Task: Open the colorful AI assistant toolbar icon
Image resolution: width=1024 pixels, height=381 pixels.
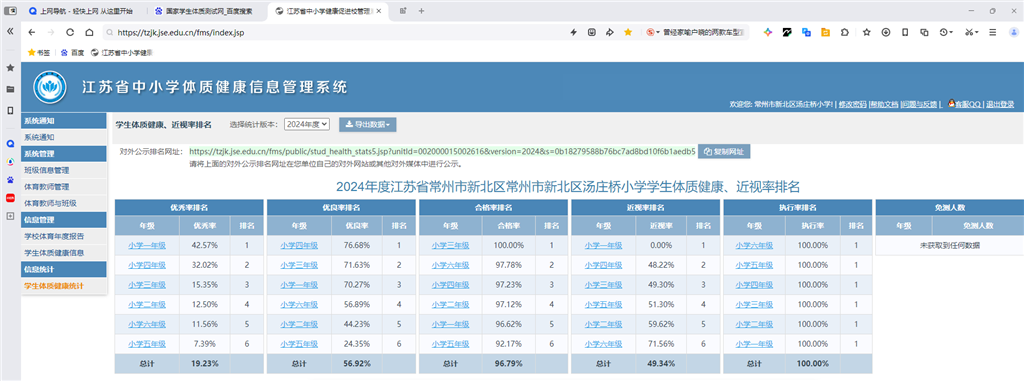Action: click(769, 32)
